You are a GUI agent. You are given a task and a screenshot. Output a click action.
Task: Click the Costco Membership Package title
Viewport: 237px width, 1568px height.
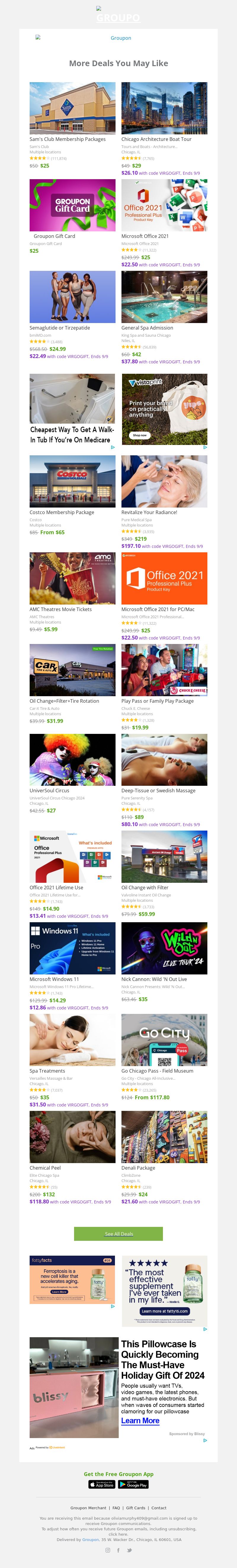pos(62,513)
